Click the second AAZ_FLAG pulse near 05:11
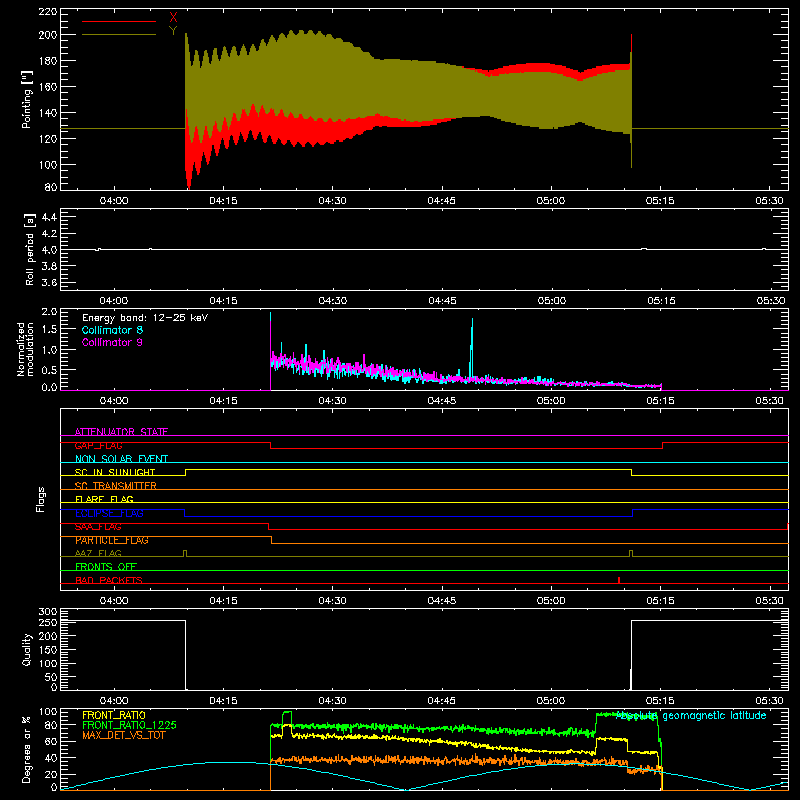The height and width of the screenshot is (800, 800). point(631,553)
